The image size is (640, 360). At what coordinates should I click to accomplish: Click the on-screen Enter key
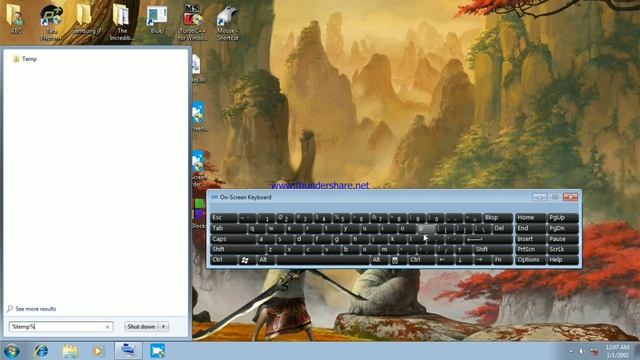488,239
